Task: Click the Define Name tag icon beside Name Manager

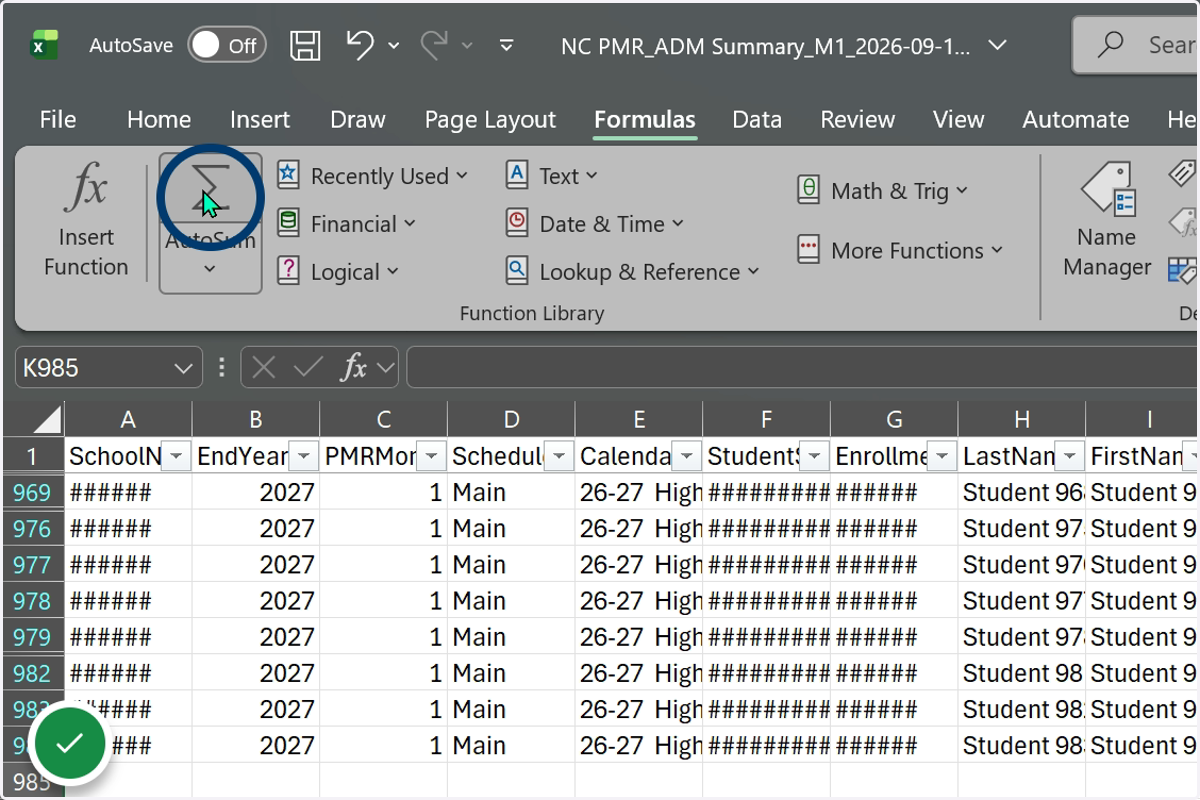Action: [1183, 173]
